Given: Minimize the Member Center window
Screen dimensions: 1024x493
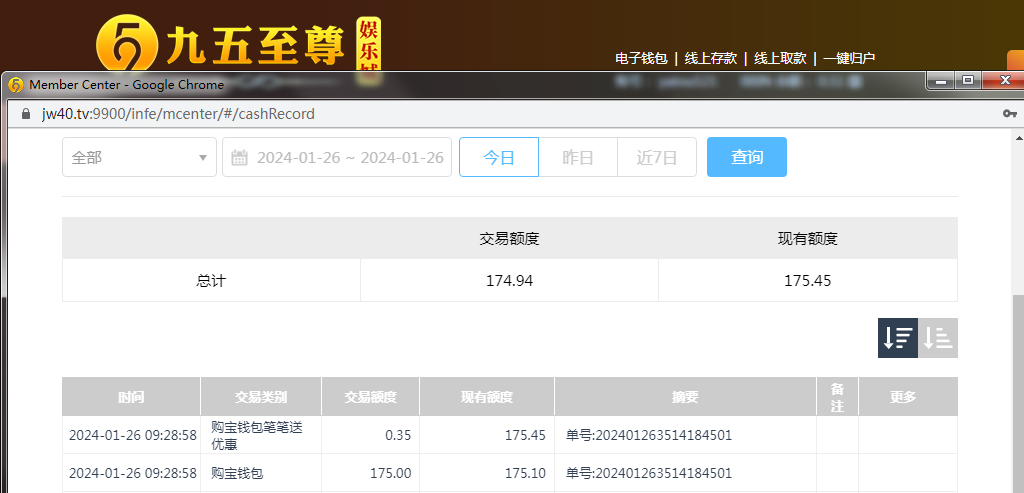Looking at the screenshot, I should click(941, 80).
